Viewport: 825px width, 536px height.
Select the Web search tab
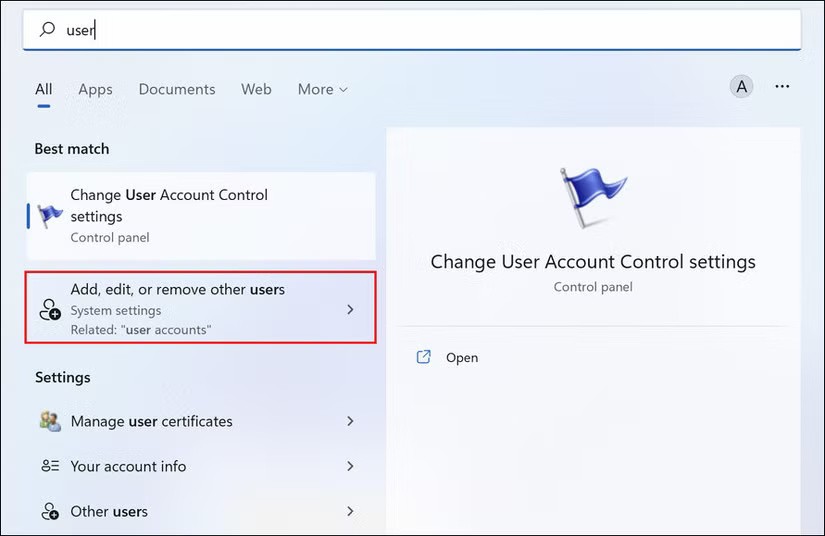coord(256,89)
